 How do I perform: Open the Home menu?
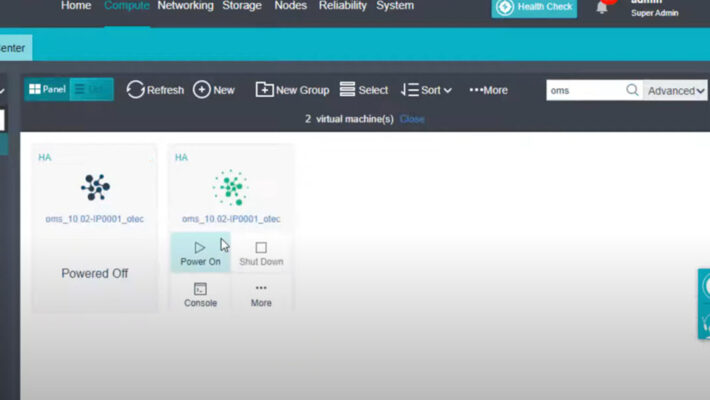tap(76, 6)
